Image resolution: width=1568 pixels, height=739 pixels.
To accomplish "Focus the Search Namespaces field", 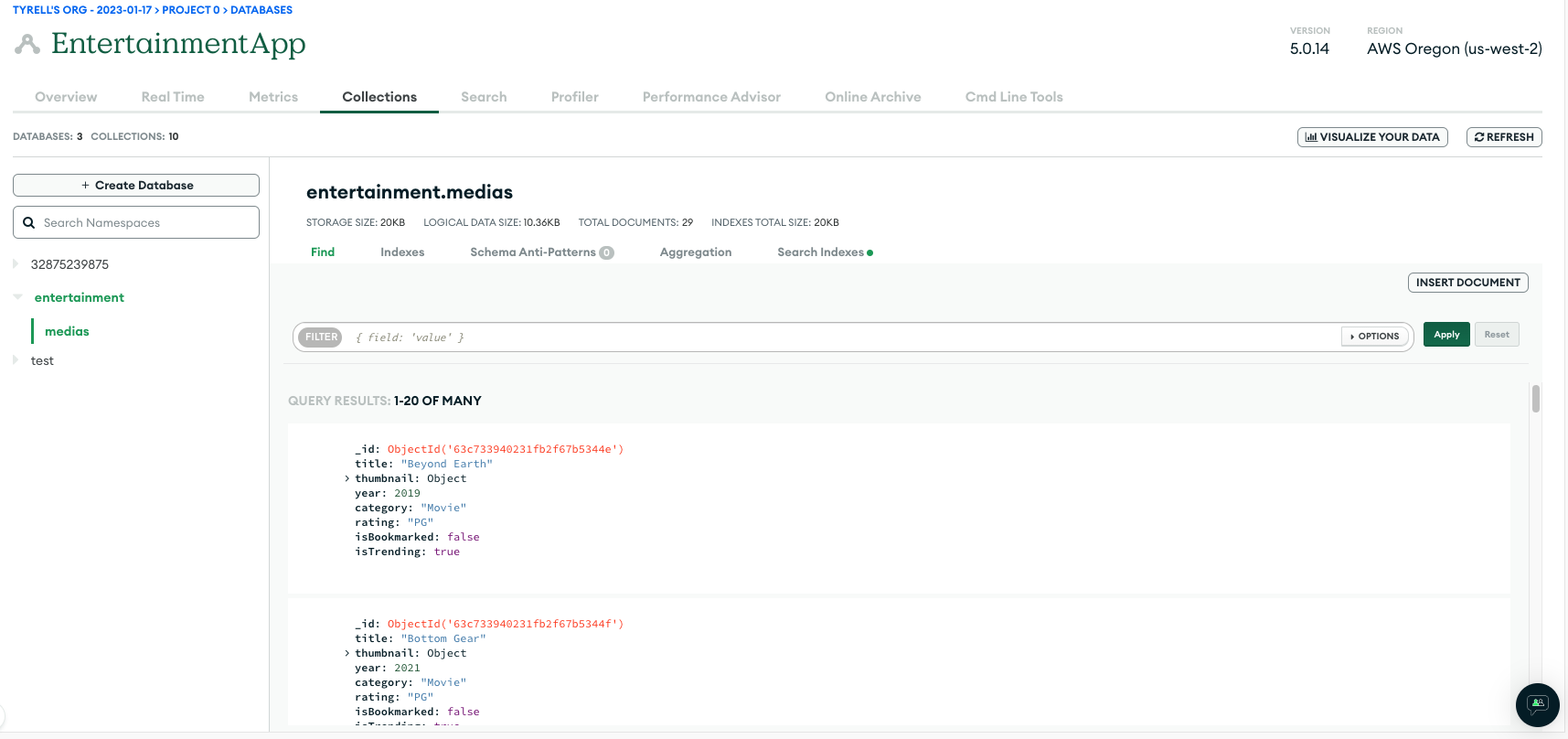I will pyautogui.click(x=136, y=222).
